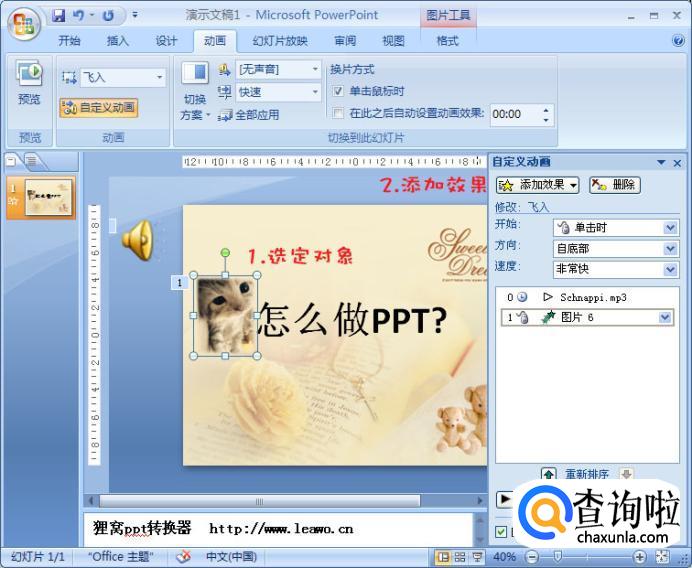
Task: Switch to the outline pane tab
Action: click(32, 162)
